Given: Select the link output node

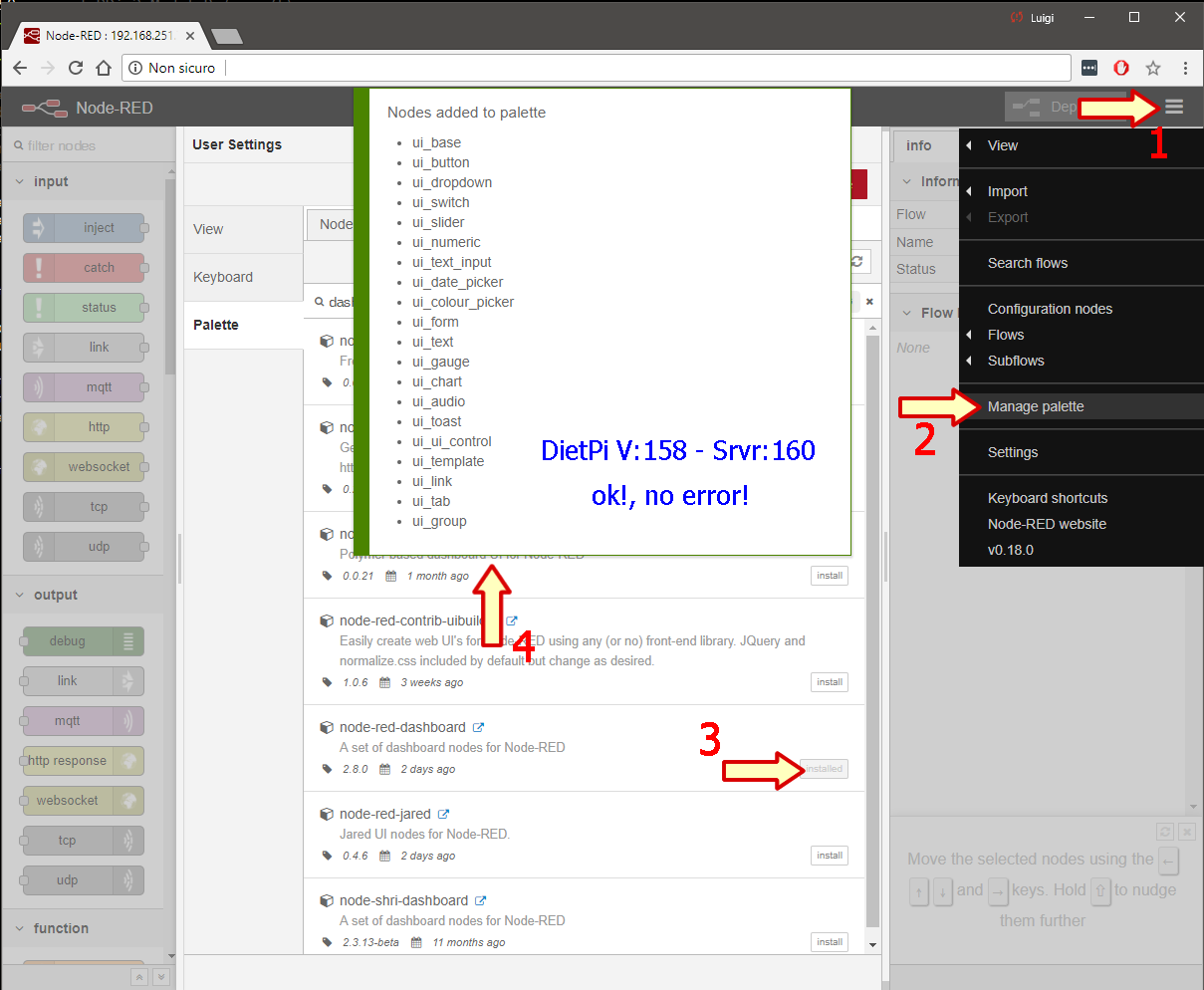Looking at the screenshot, I should pyautogui.click(x=84, y=681).
